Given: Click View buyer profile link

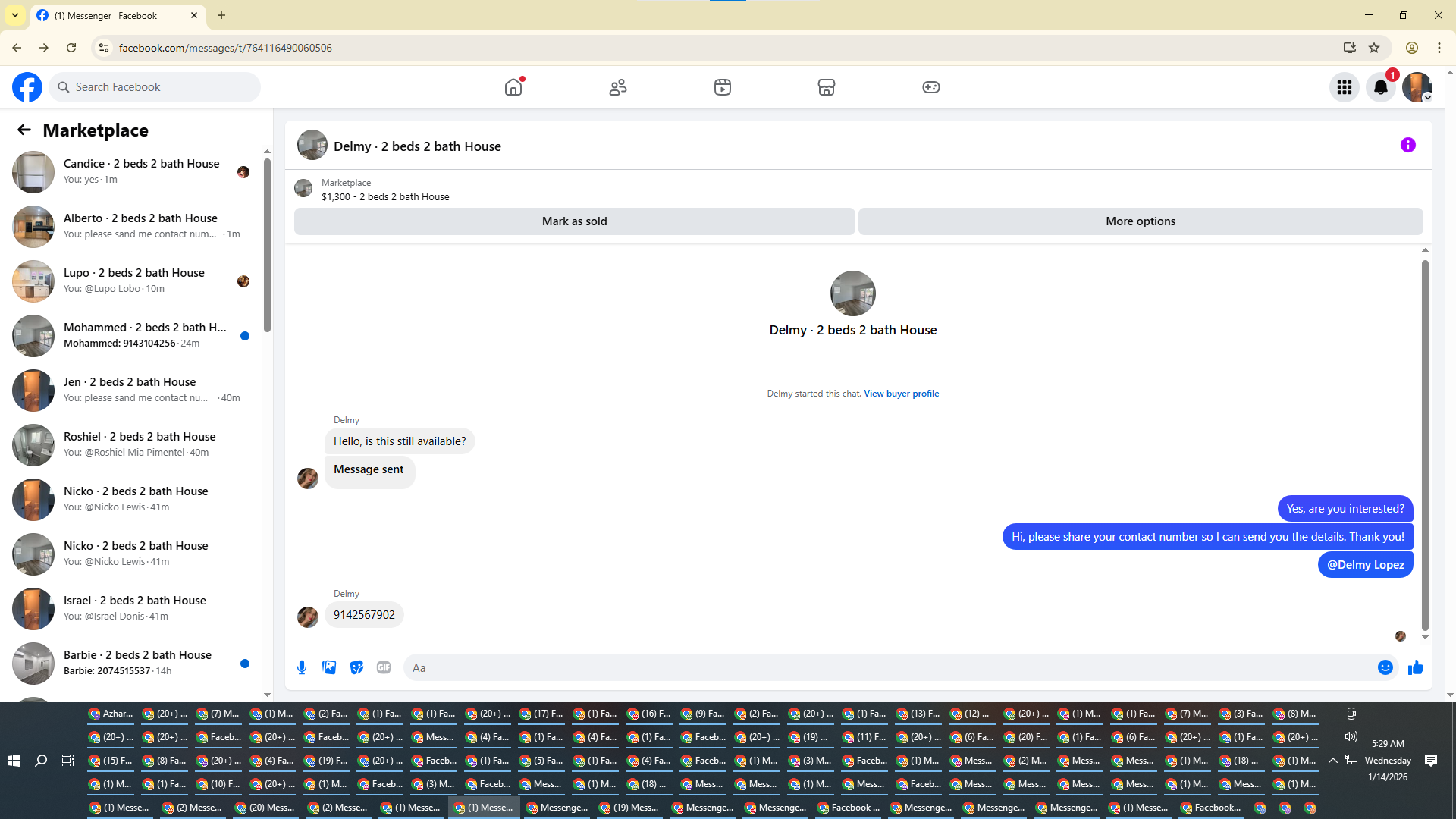Looking at the screenshot, I should 901,394.
